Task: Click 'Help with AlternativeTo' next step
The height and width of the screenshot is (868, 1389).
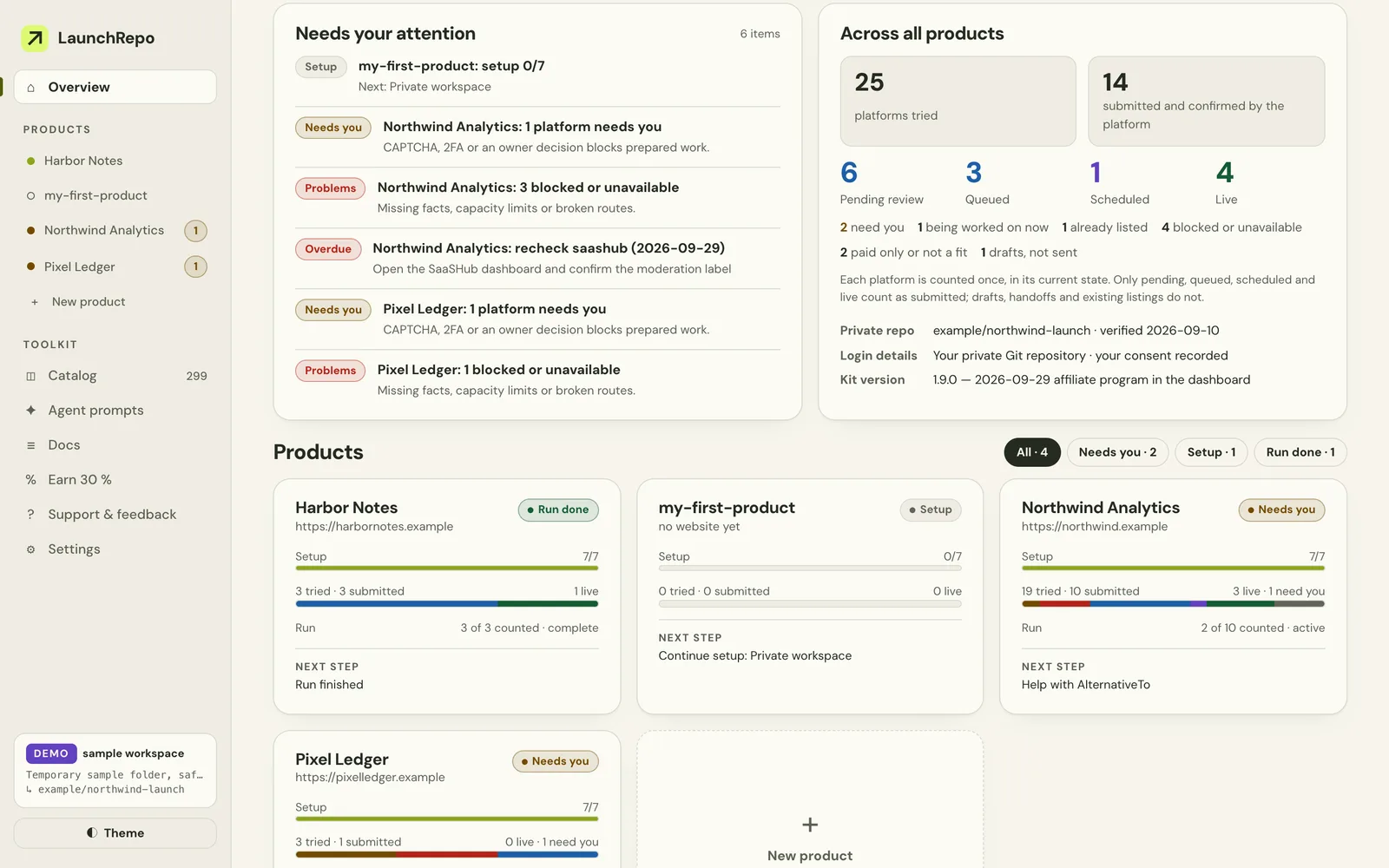Action: coord(1086,685)
